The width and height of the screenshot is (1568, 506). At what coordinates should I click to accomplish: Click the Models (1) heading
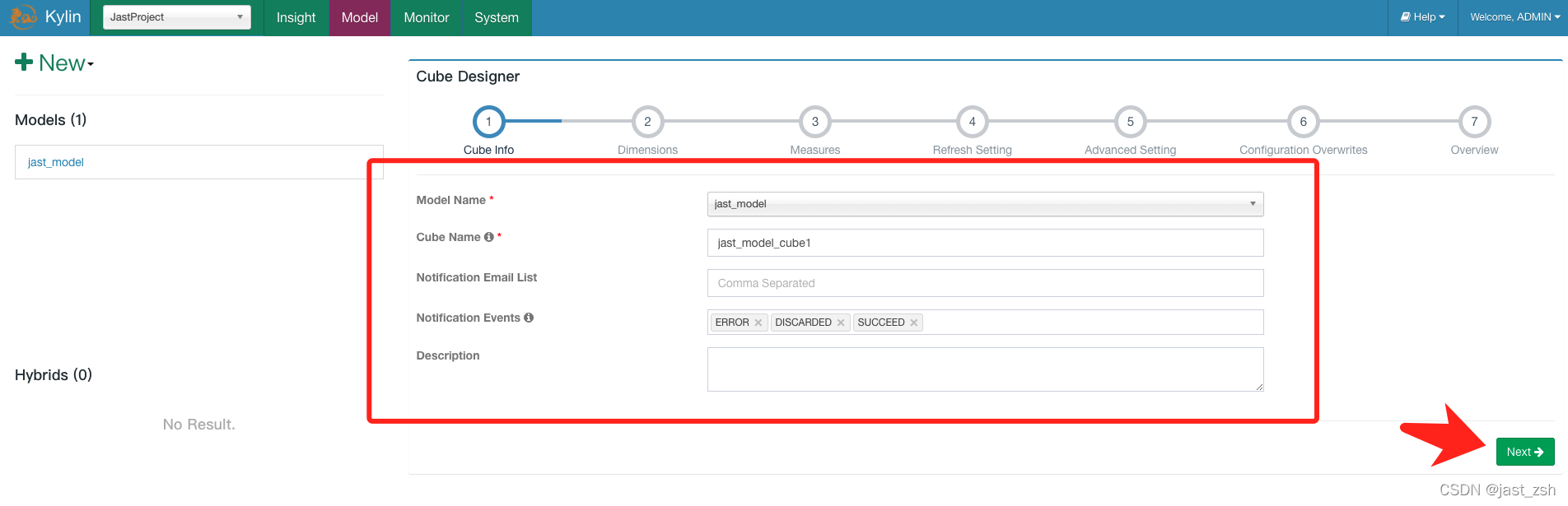pyautogui.click(x=51, y=120)
